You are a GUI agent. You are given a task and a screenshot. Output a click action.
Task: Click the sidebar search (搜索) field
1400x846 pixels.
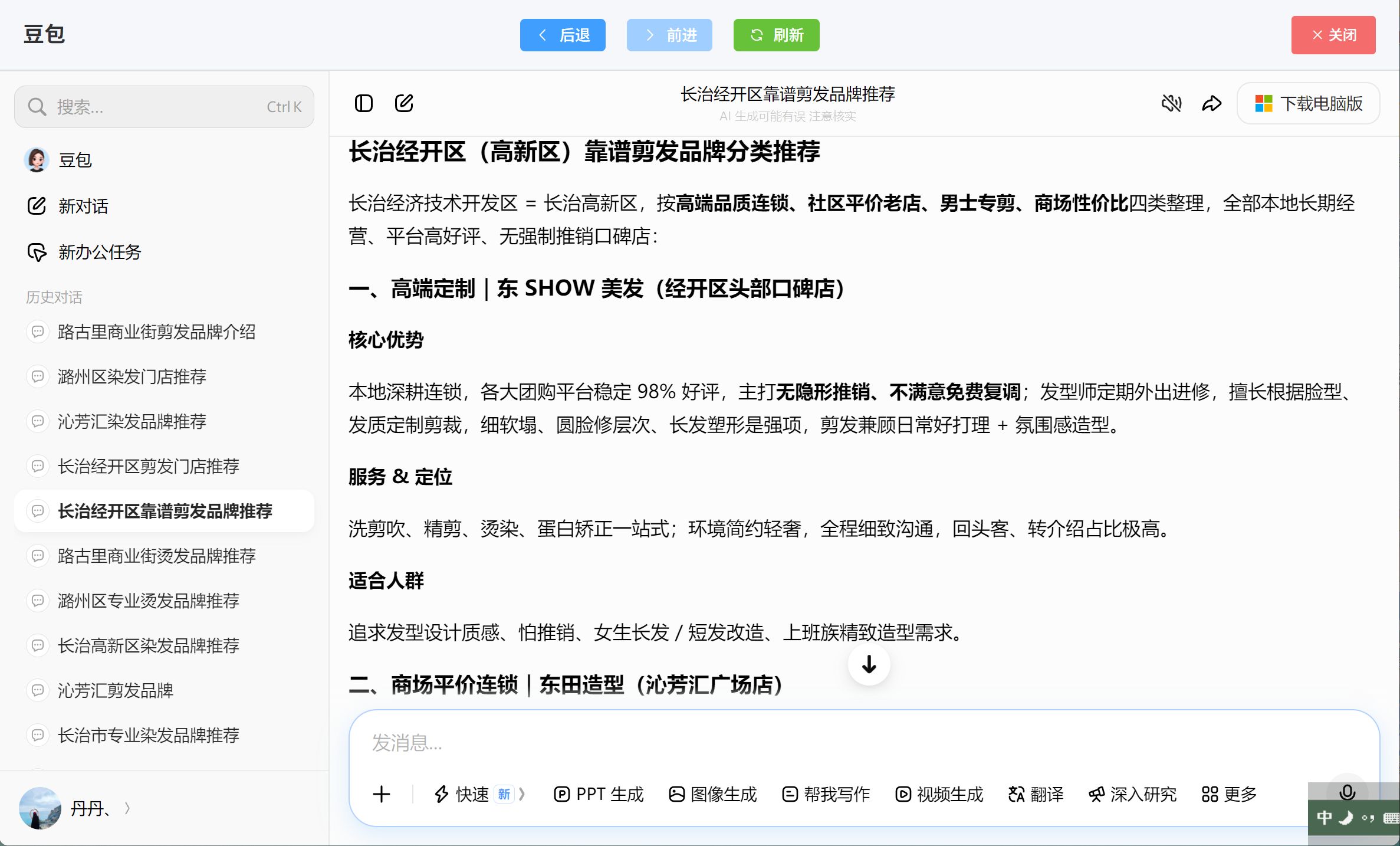pos(164,107)
